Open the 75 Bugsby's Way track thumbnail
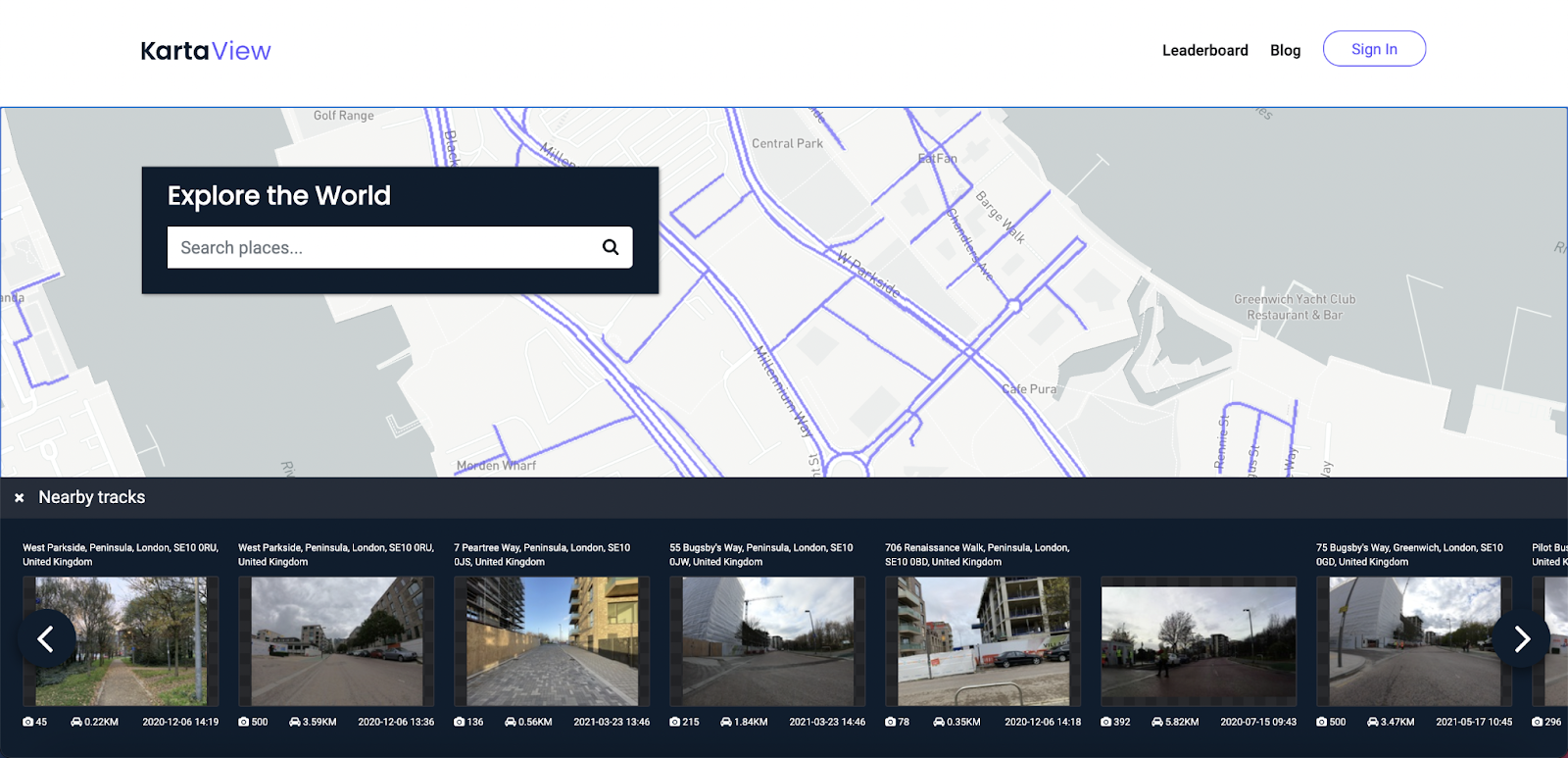1568x758 pixels. click(x=1414, y=641)
